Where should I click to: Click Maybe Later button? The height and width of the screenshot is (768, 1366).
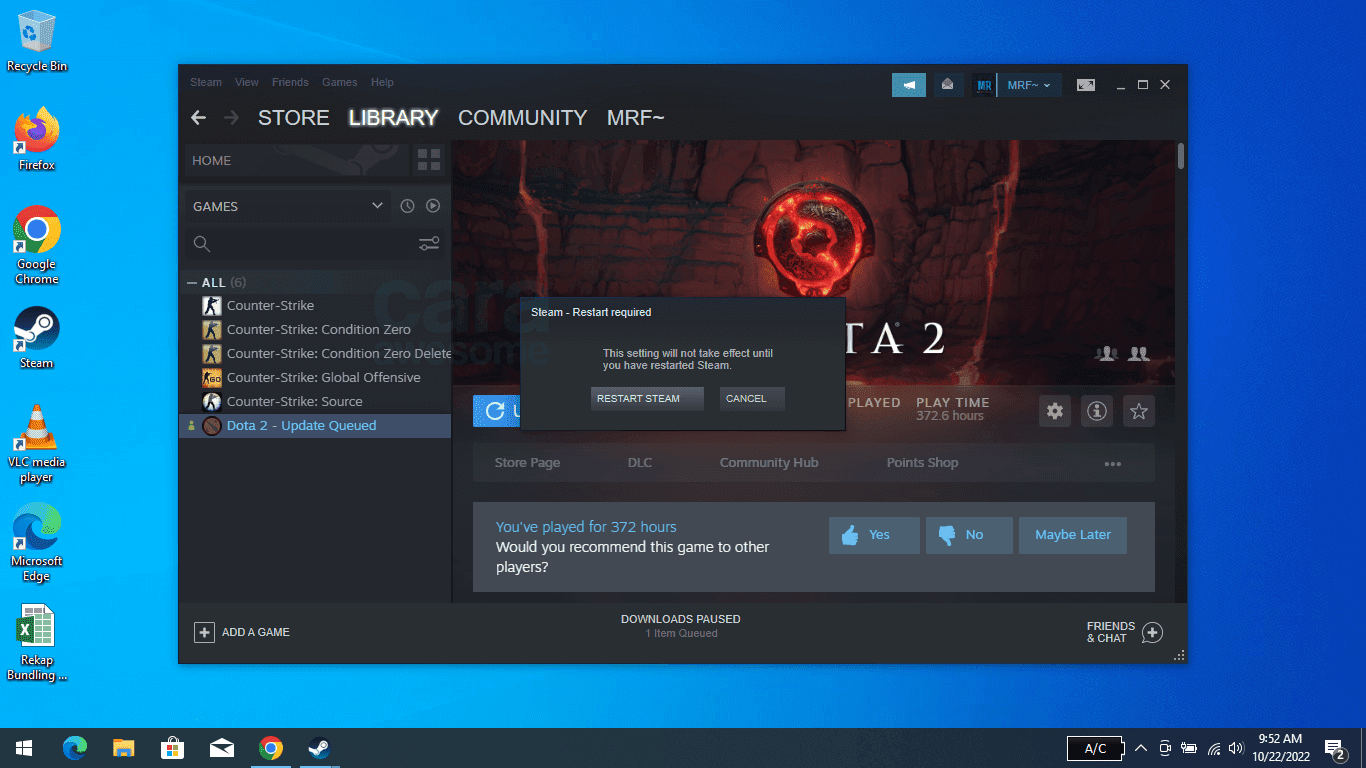point(1073,535)
